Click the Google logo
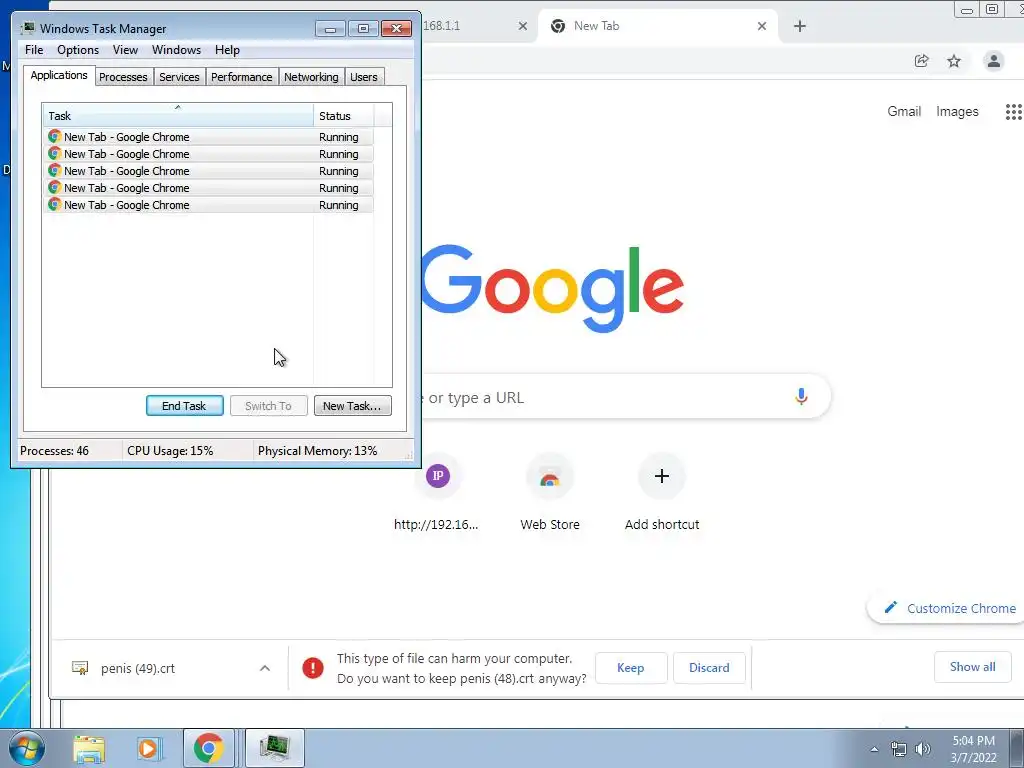1024x768 pixels. (552, 287)
